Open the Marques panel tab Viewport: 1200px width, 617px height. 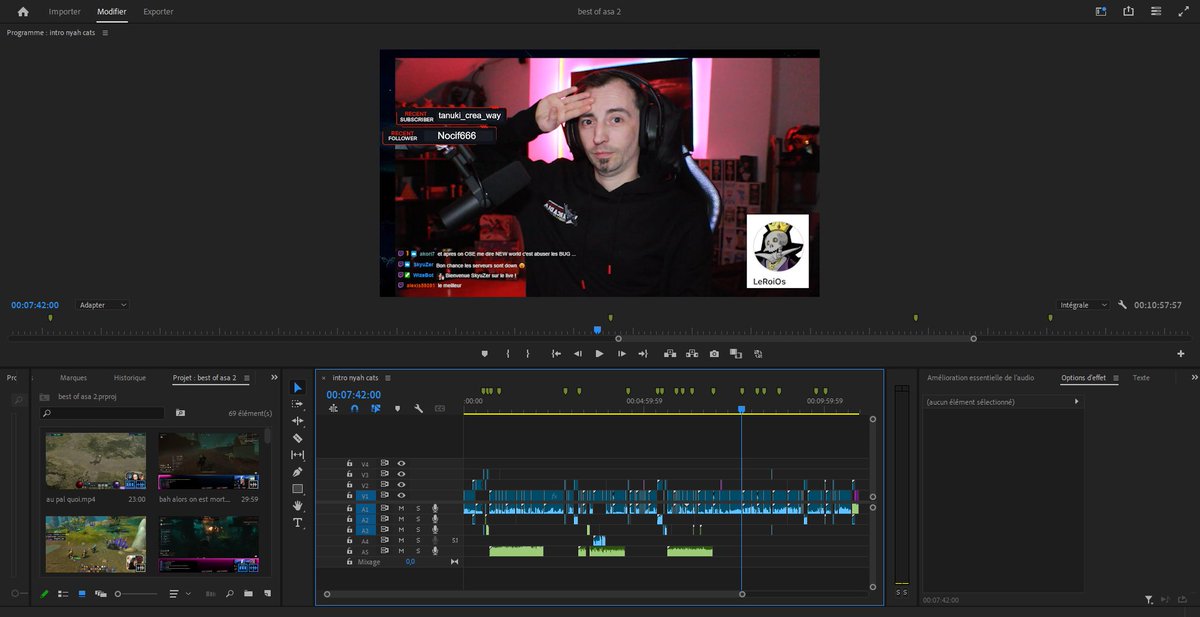tap(73, 378)
